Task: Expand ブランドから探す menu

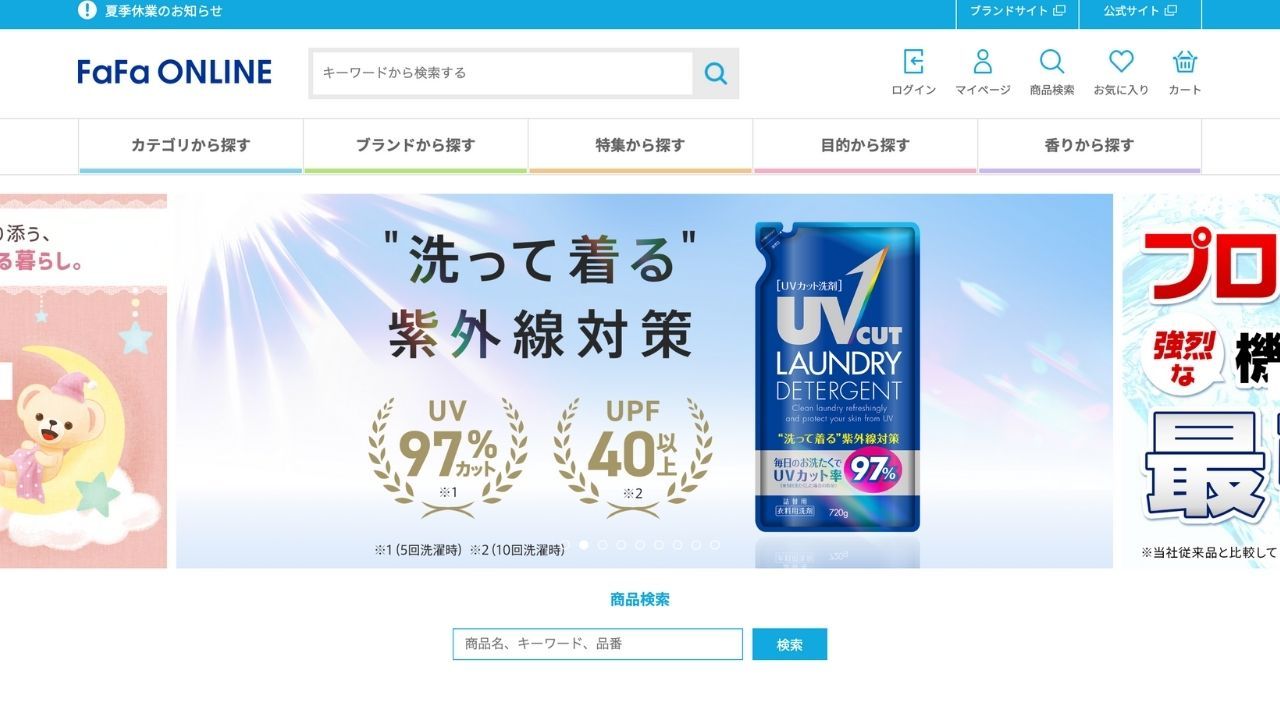Action: pyautogui.click(x=415, y=146)
